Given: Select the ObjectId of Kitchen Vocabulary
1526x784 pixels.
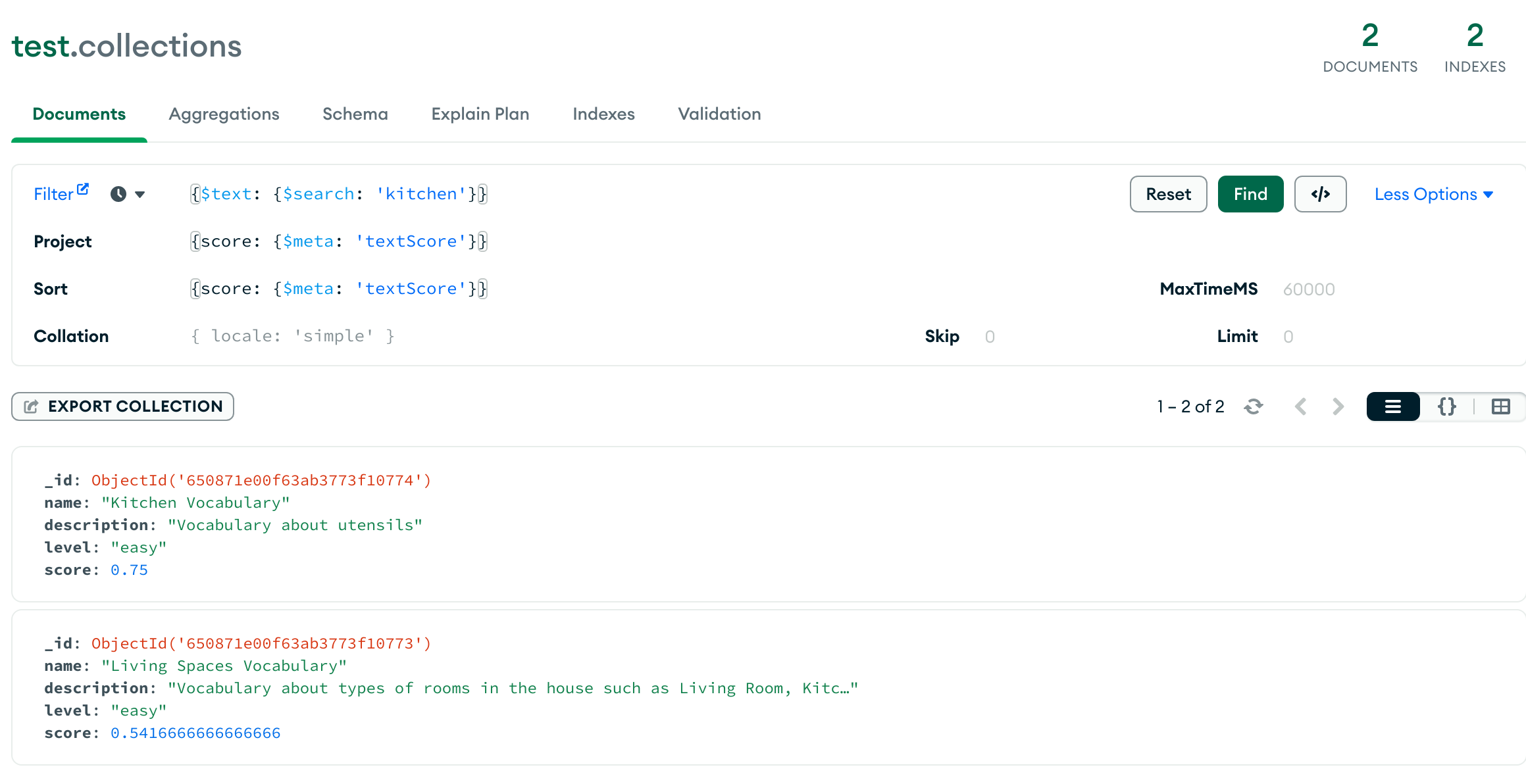Looking at the screenshot, I should click(x=261, y=480).
